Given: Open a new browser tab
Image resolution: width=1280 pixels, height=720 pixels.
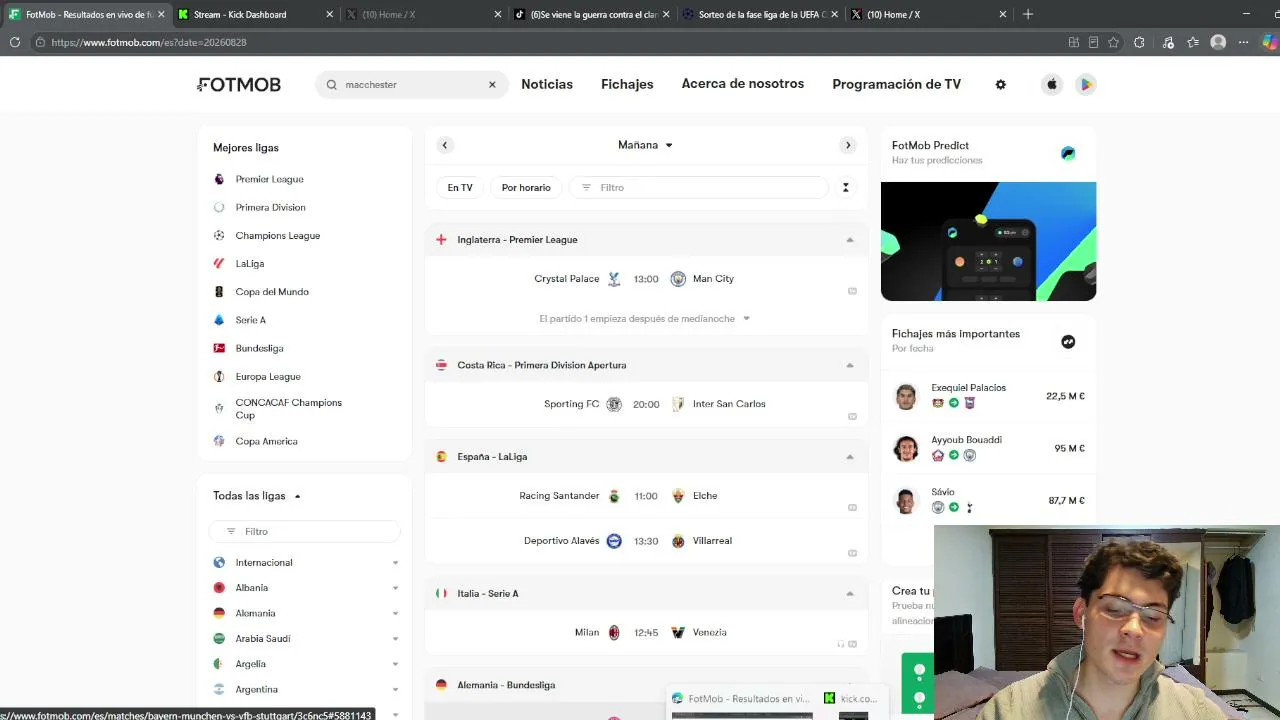Looking at the screenshot, I should [1028, 14].
